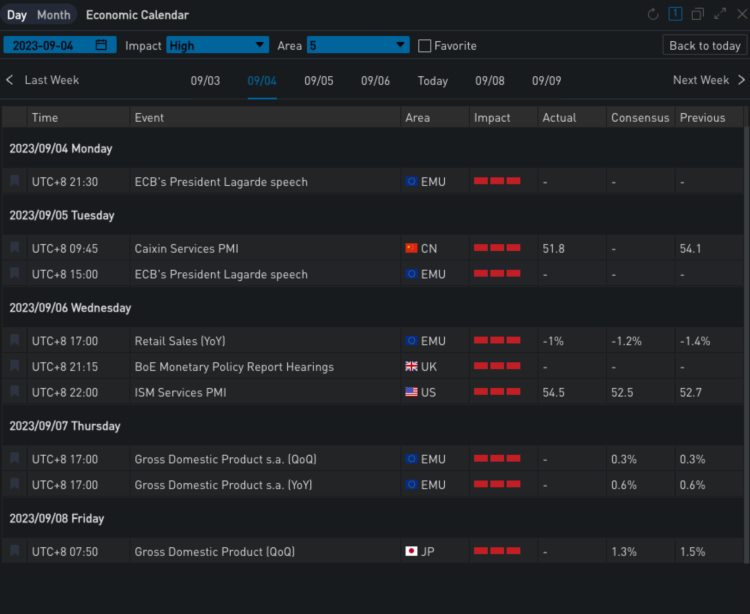Go to Last Week
Image resolution: width=750 pixels, height=614 pixels.
(x=42, y=80)
